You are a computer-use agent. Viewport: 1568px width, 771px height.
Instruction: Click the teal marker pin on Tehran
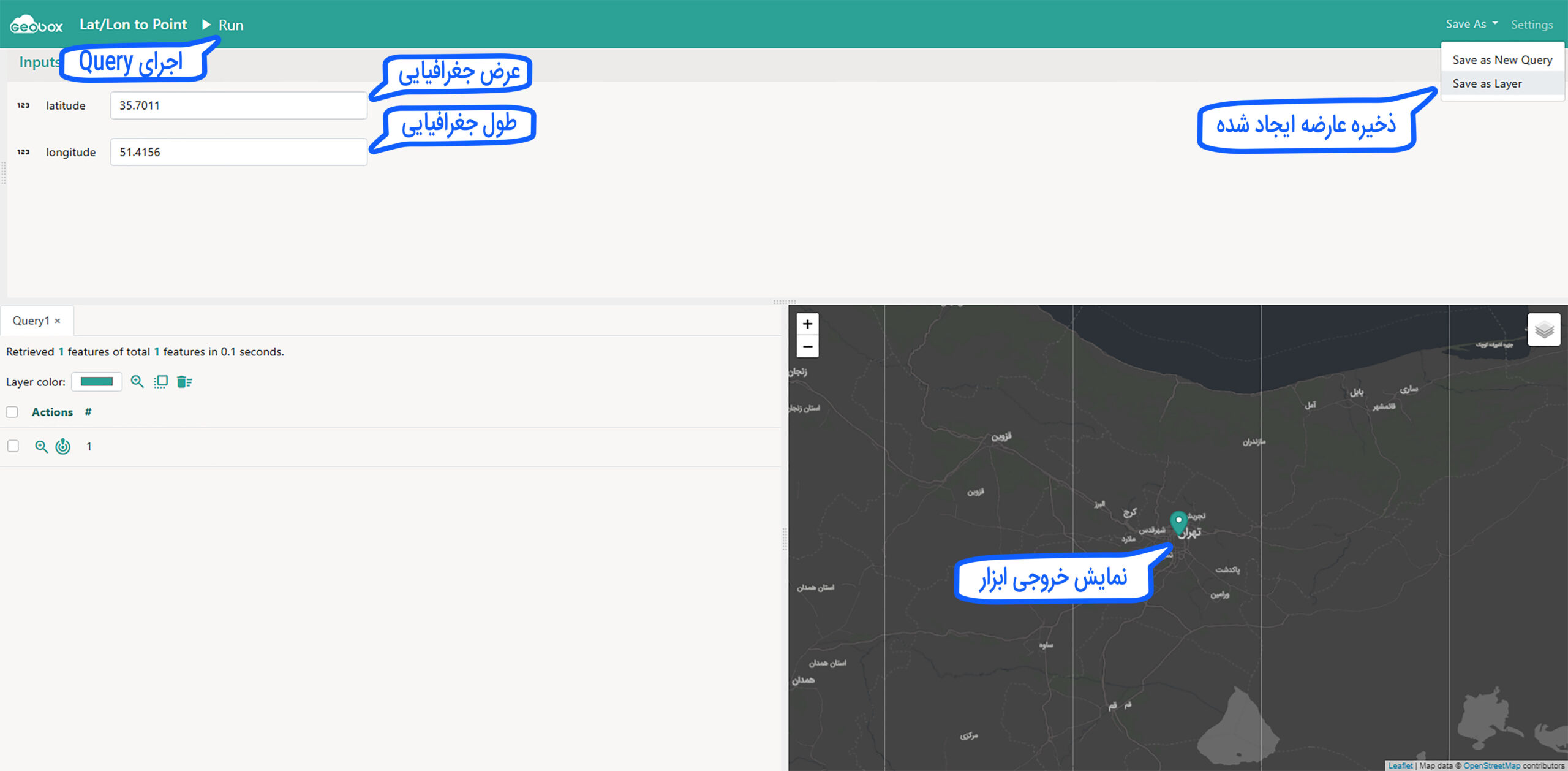point(1178,522)
